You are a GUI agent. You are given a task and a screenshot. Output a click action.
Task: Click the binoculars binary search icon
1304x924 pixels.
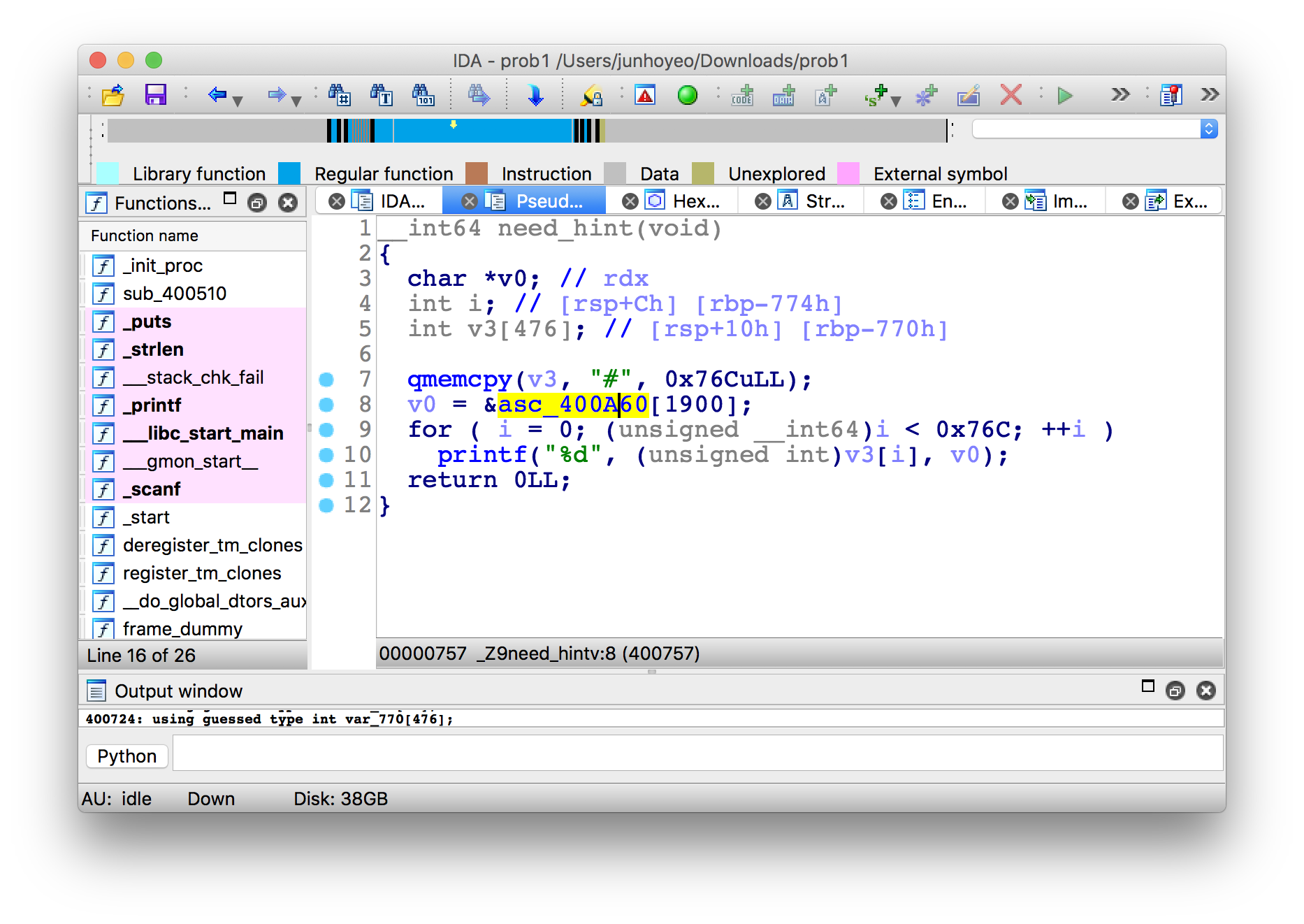click(423, 95)
